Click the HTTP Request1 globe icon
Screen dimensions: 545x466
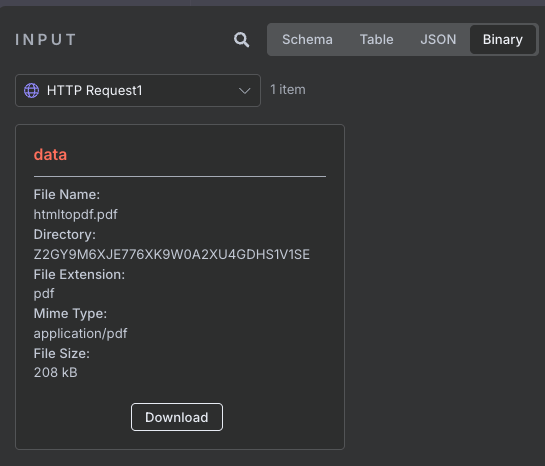[31, 90]
